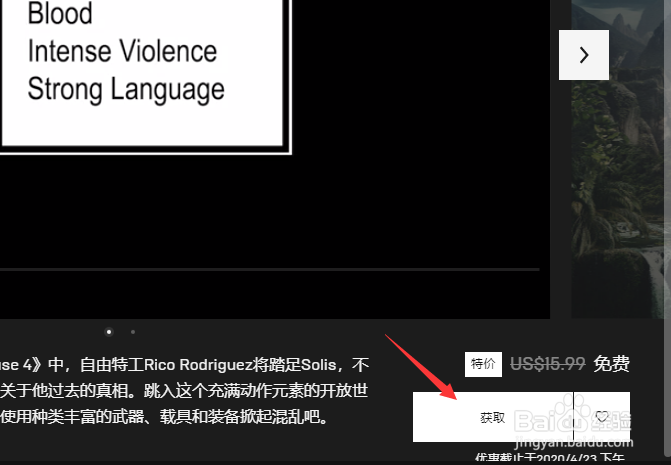
Task: Click the Blood rating descriptor text
Action: click(x=60, y=13)
